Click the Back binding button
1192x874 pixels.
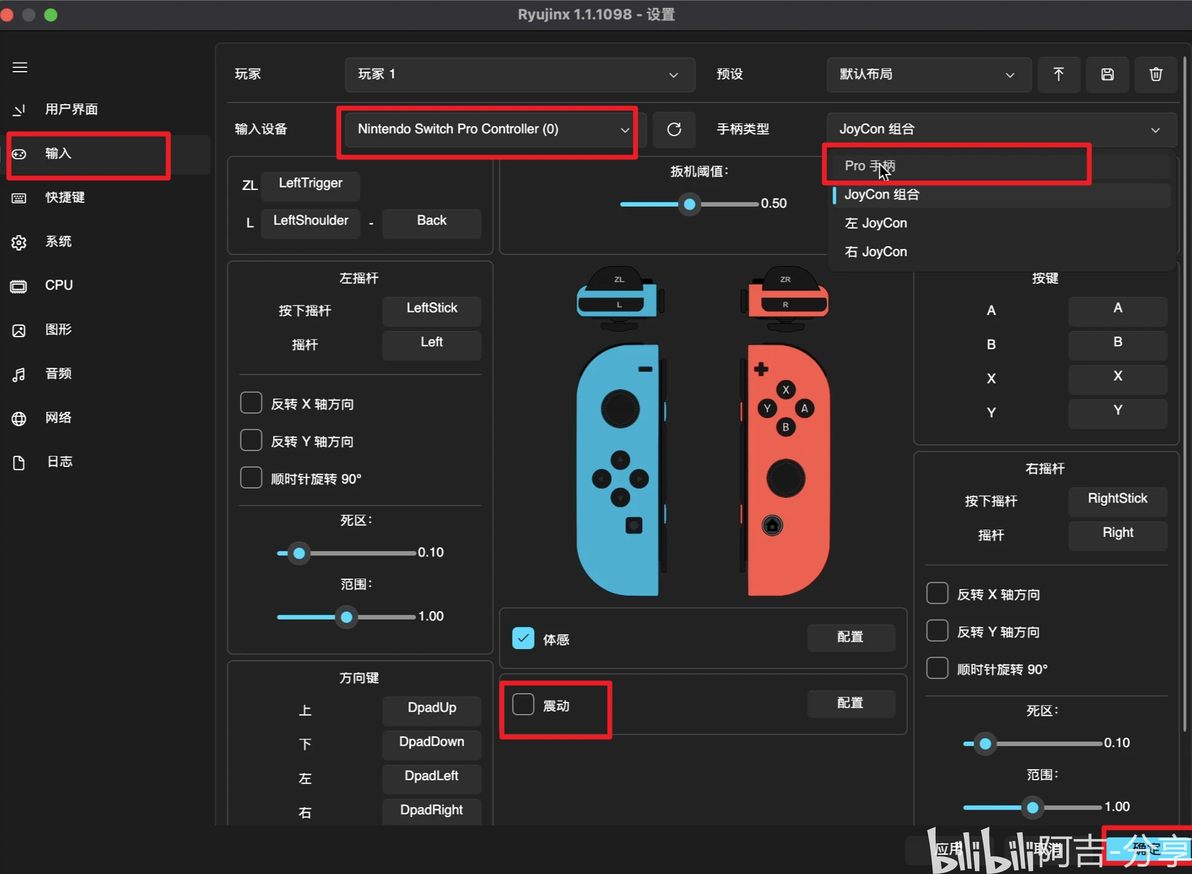pyautogui.click(x=432, y=222)
